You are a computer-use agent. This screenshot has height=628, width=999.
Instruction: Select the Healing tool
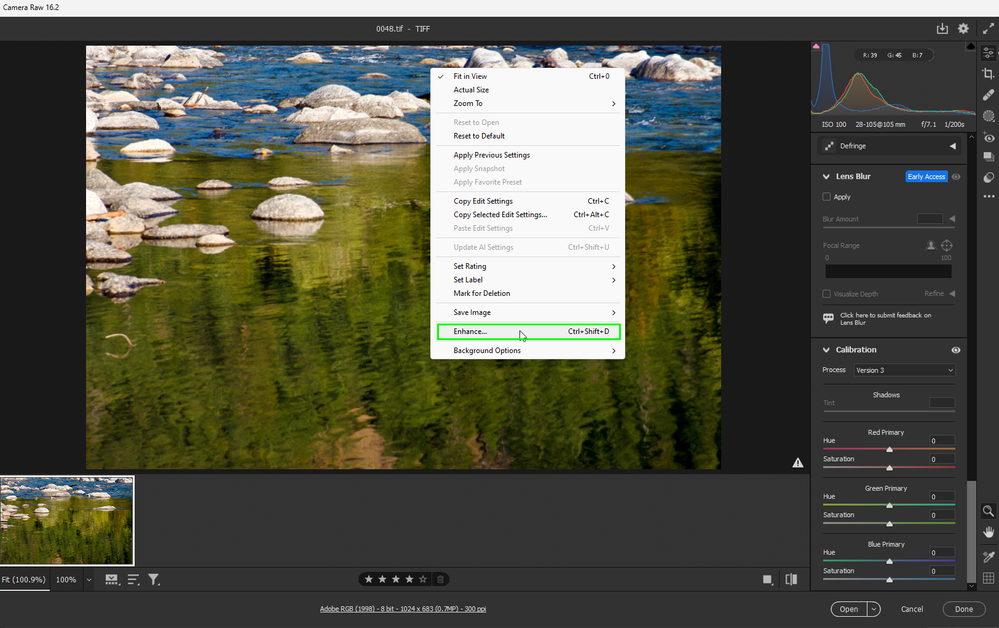coord(988,94)
